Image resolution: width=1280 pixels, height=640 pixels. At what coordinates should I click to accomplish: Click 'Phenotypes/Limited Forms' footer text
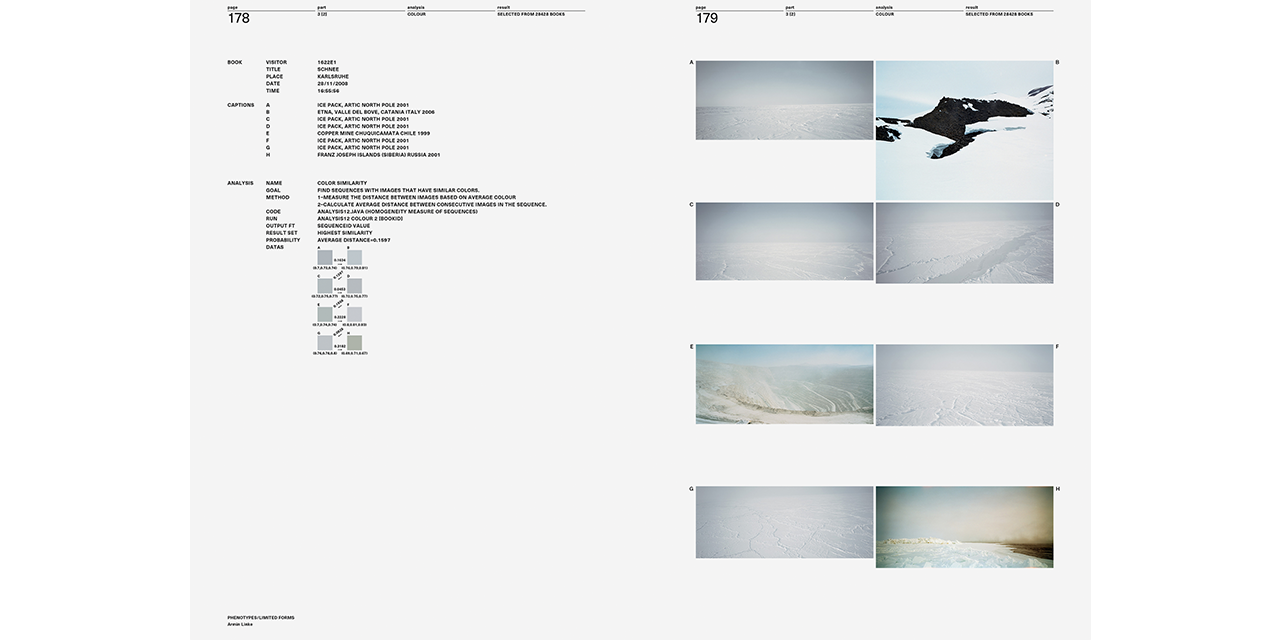[260, 617]
